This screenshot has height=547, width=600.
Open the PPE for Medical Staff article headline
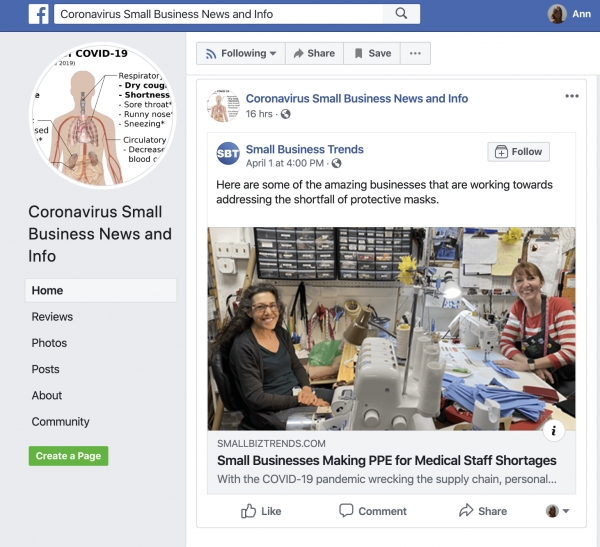pyautogui.click(x=386, y=460)
